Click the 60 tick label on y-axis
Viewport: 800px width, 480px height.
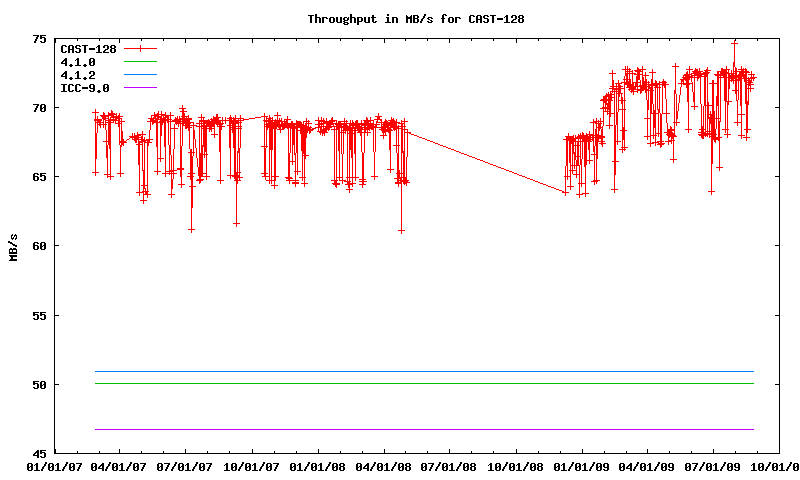pyautogui.click(x=39, y=246)
